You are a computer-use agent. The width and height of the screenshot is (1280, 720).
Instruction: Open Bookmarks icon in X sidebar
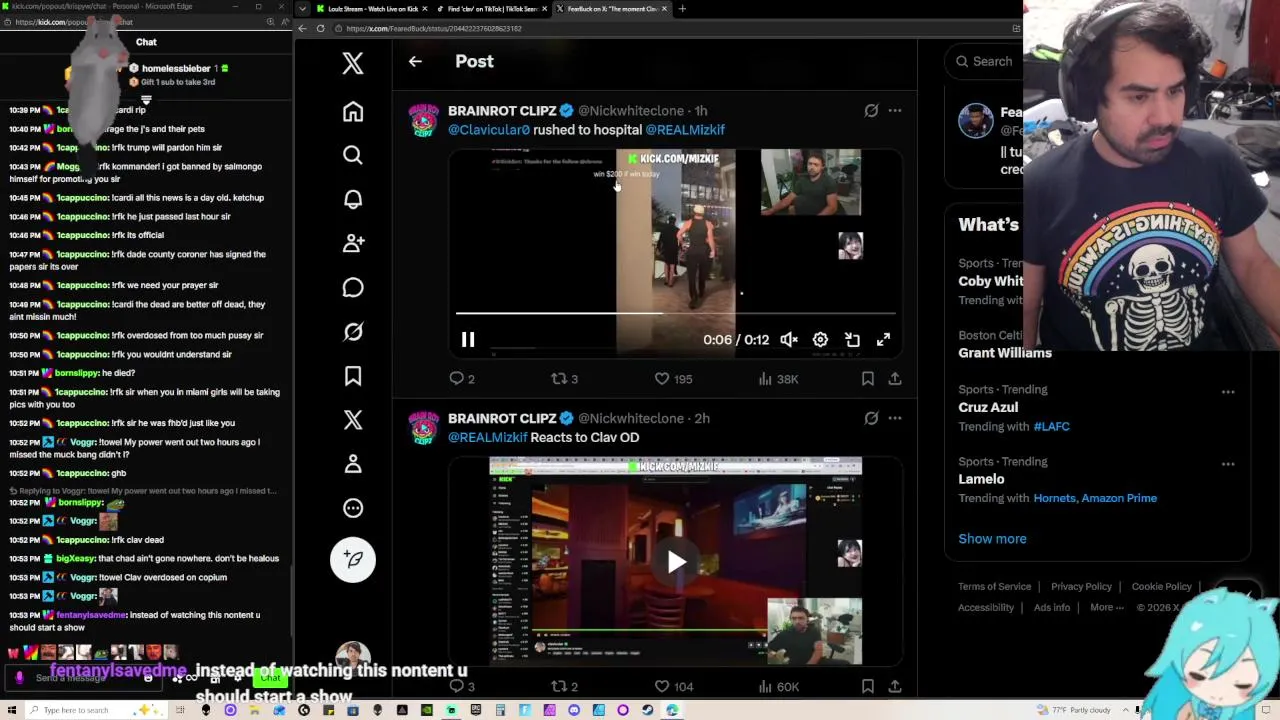(353, 376)
